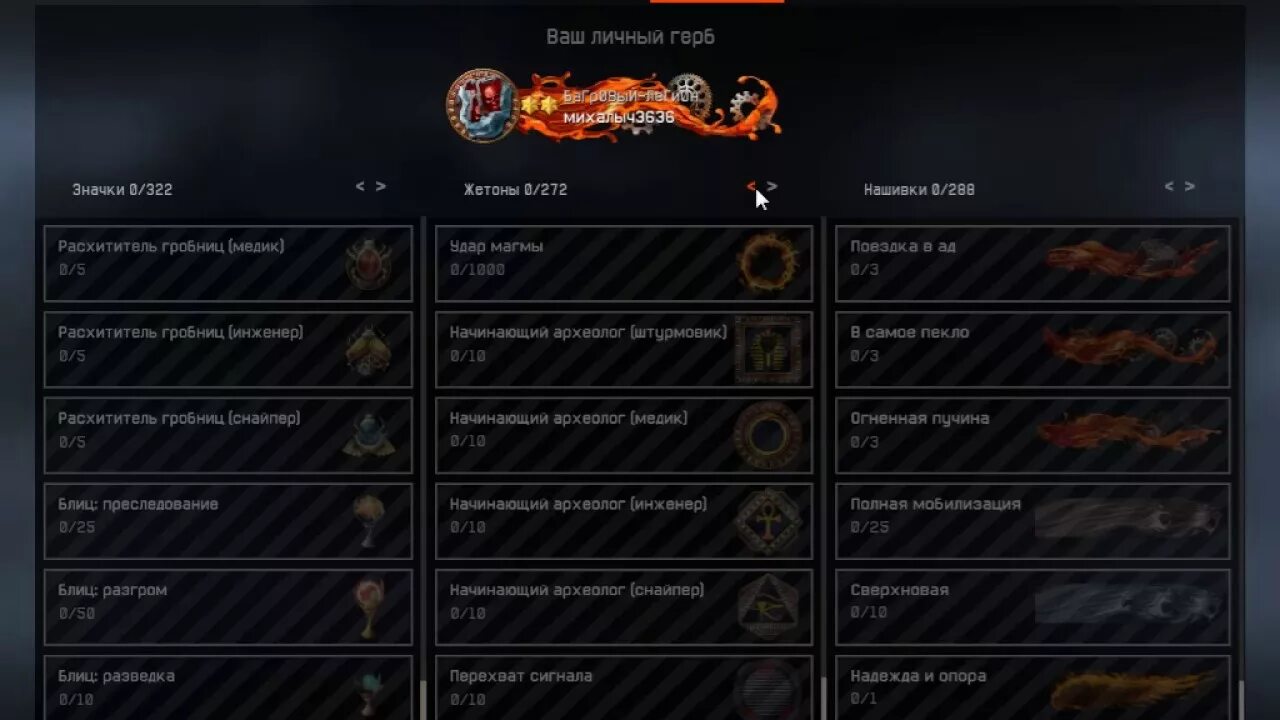This screenshot has height=720, width=1280.
Task: Go to previous page of Значки
Action: pyautogui.click(x=360, y=186)
